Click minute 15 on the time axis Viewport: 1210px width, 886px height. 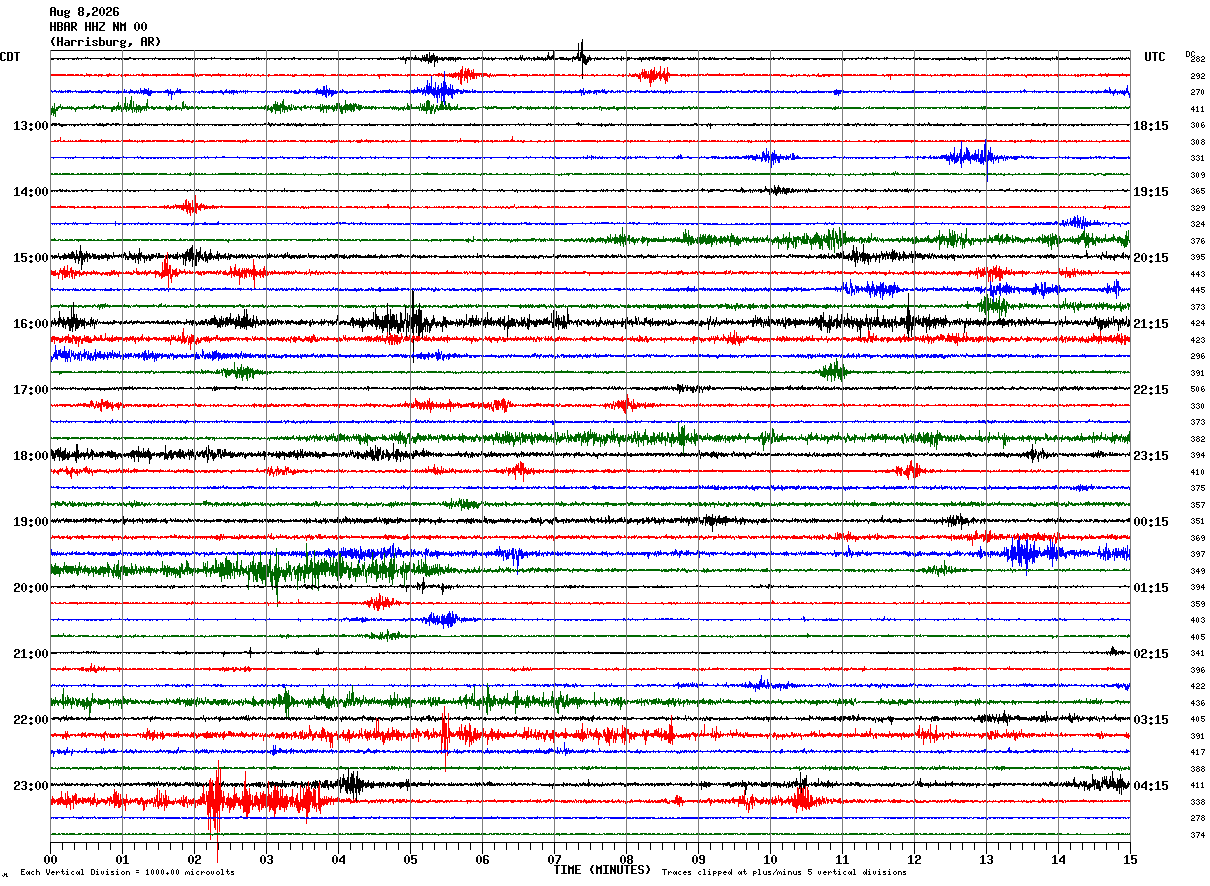coord(1130,859)
